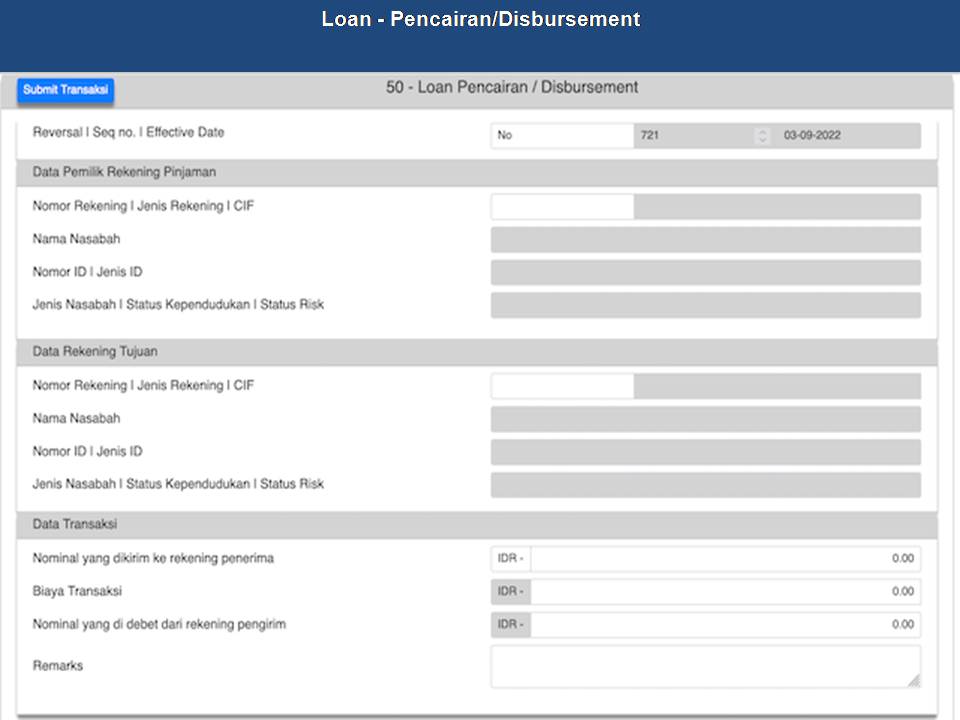Open IDR currency selector for nominal dikirim
Image resolution: width=960 pixels, height=720 pixels.
point(511,559)
